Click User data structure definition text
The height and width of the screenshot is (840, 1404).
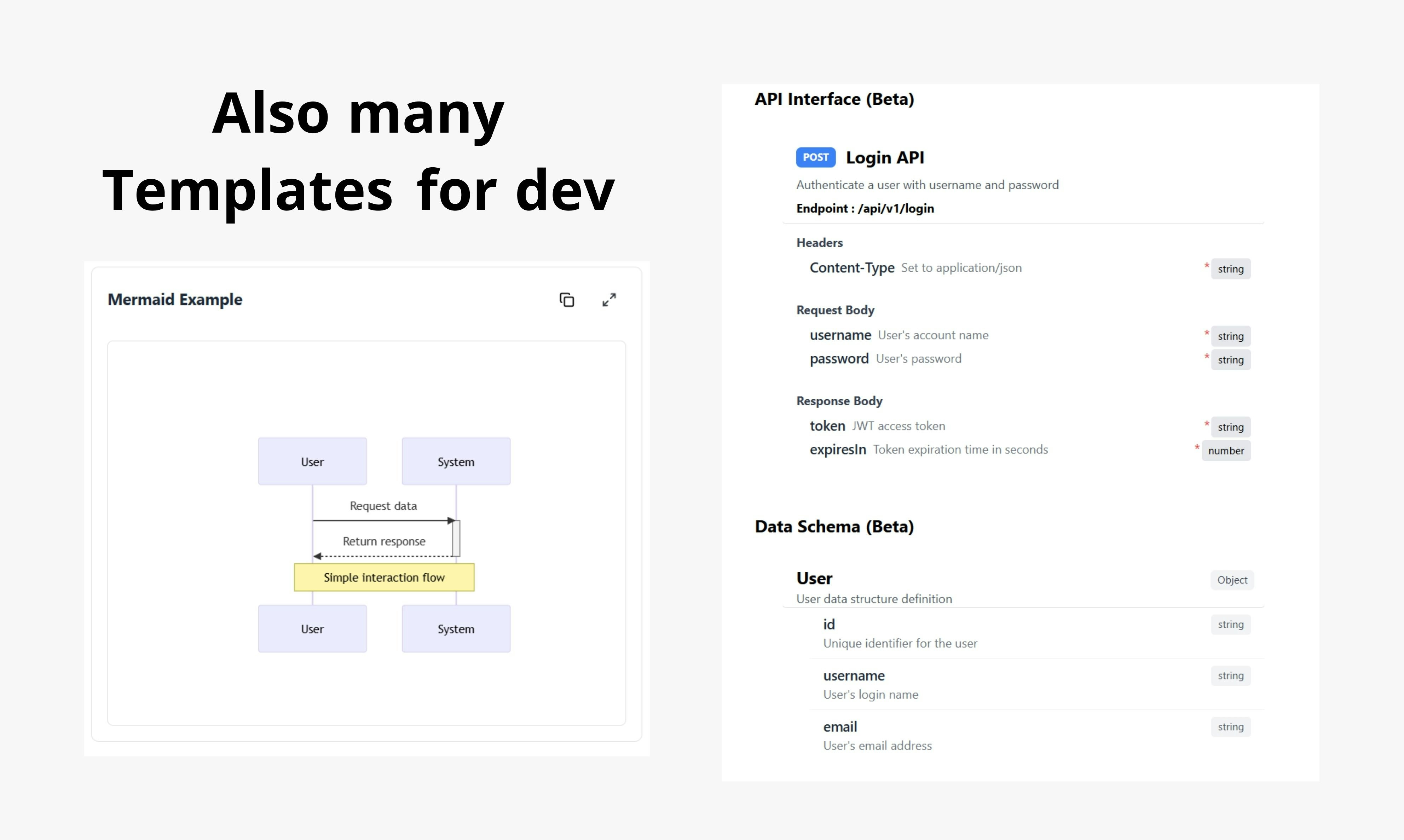(874, 599)
